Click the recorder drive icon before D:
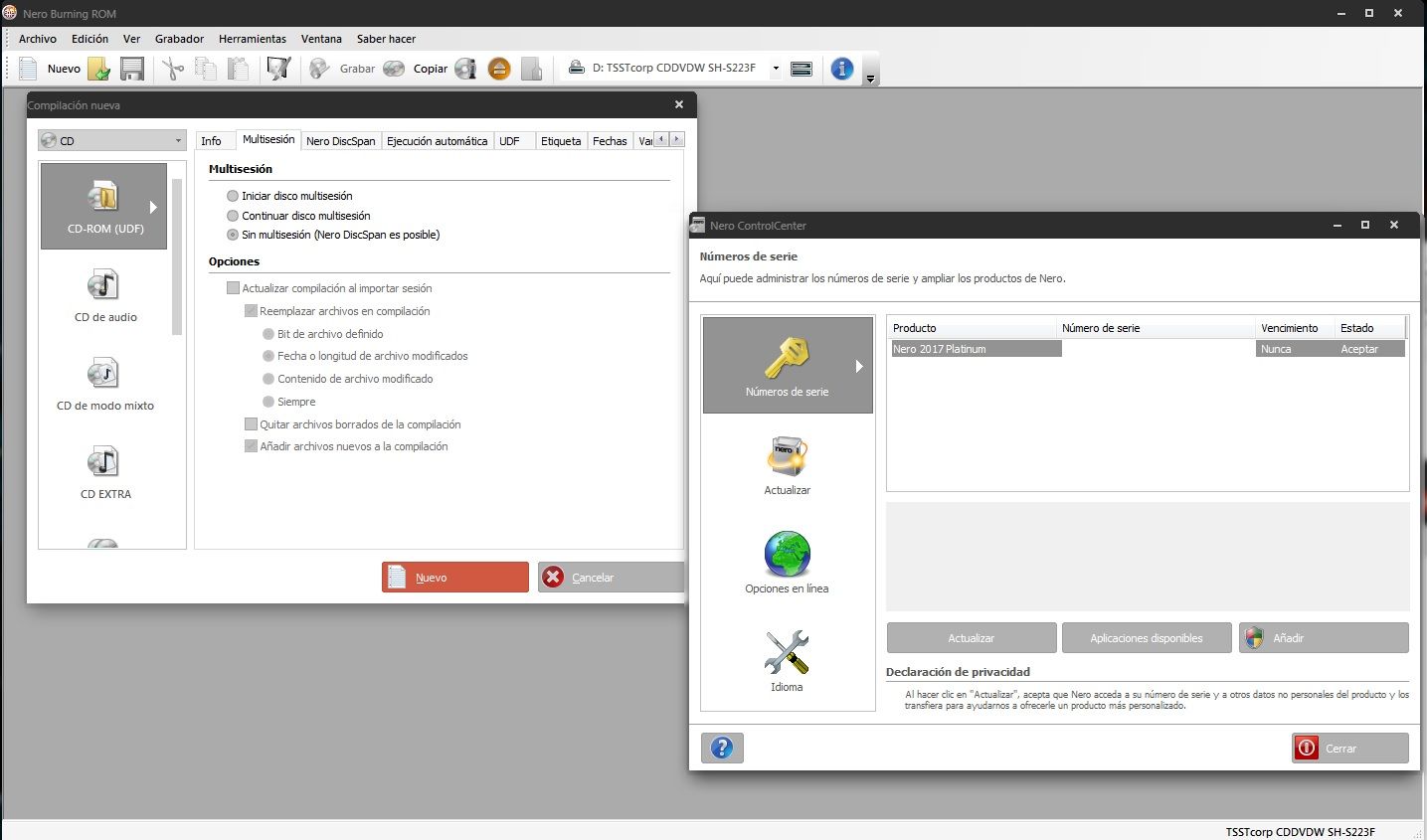This screenshot has height=840, width=1427. pyautogui.click(x=576, y=68)
